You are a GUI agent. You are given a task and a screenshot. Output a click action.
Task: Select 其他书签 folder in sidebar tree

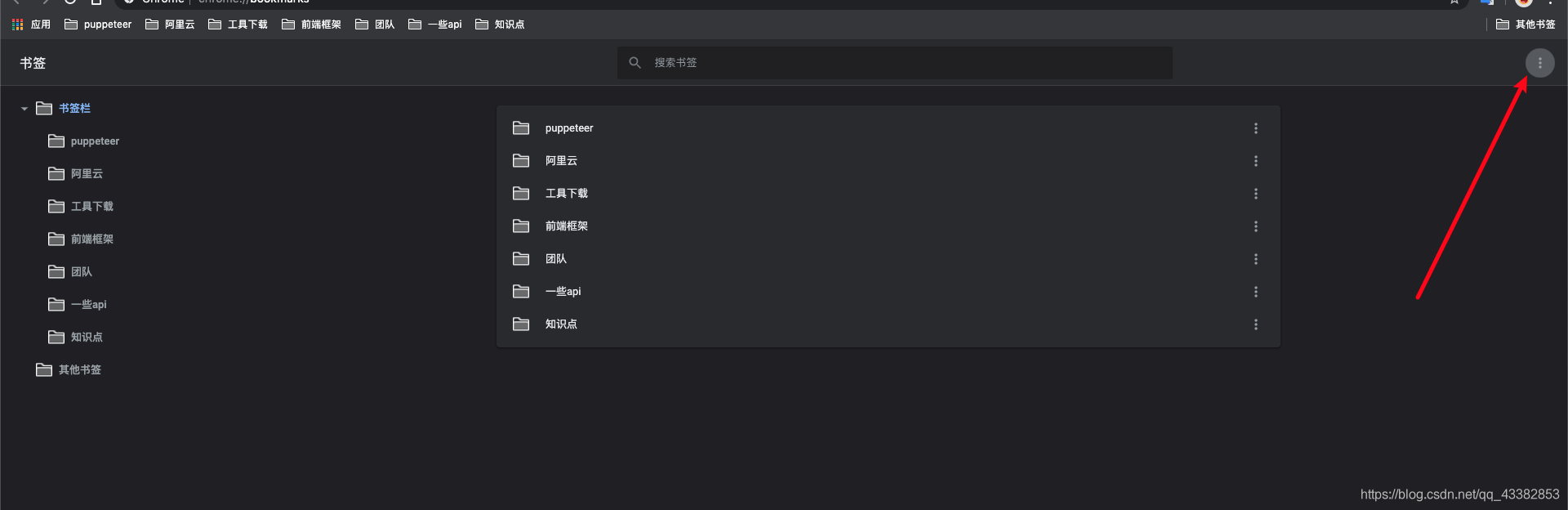(69, 370)
